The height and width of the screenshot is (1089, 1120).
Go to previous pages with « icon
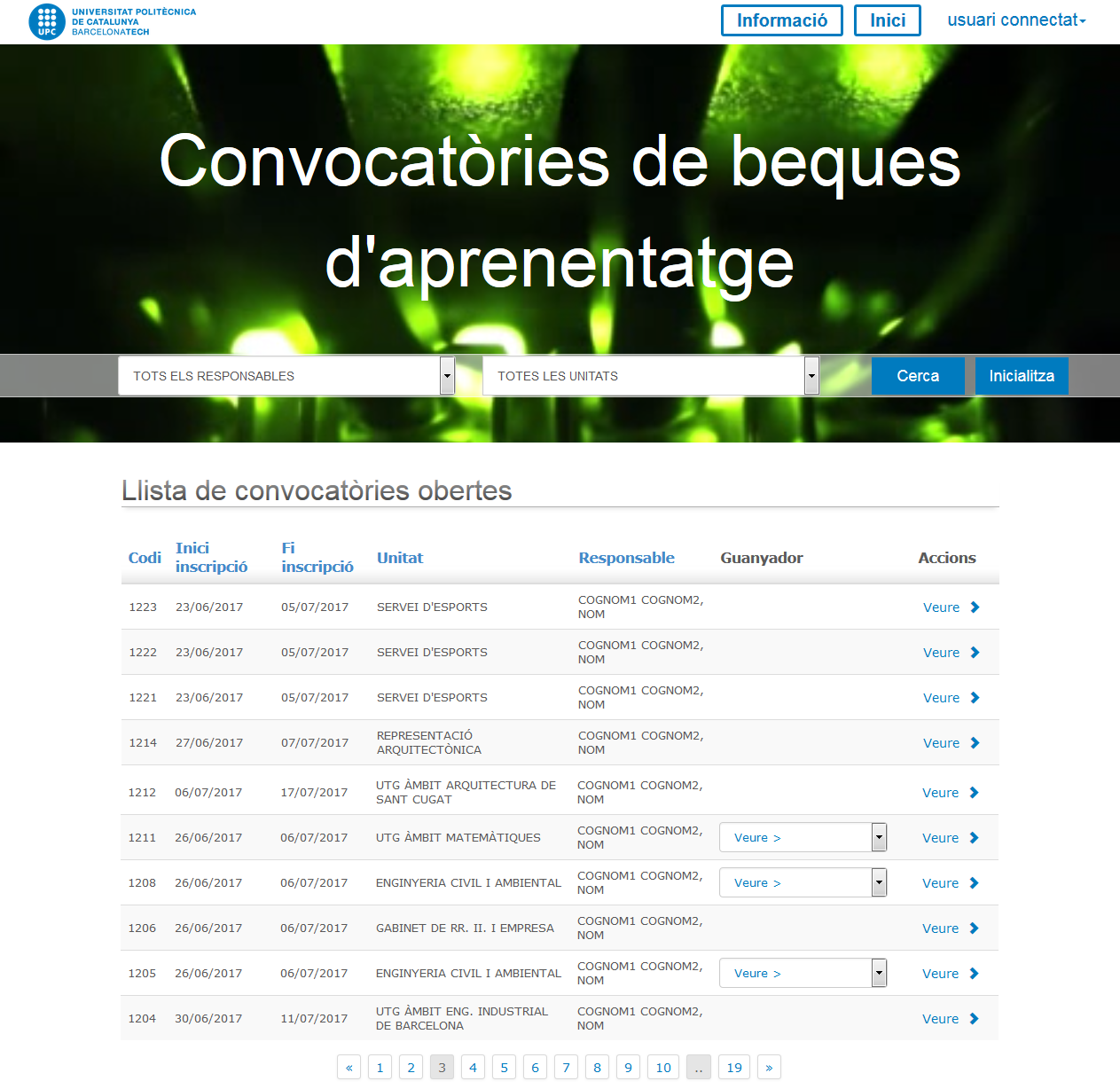point(349,1068)
